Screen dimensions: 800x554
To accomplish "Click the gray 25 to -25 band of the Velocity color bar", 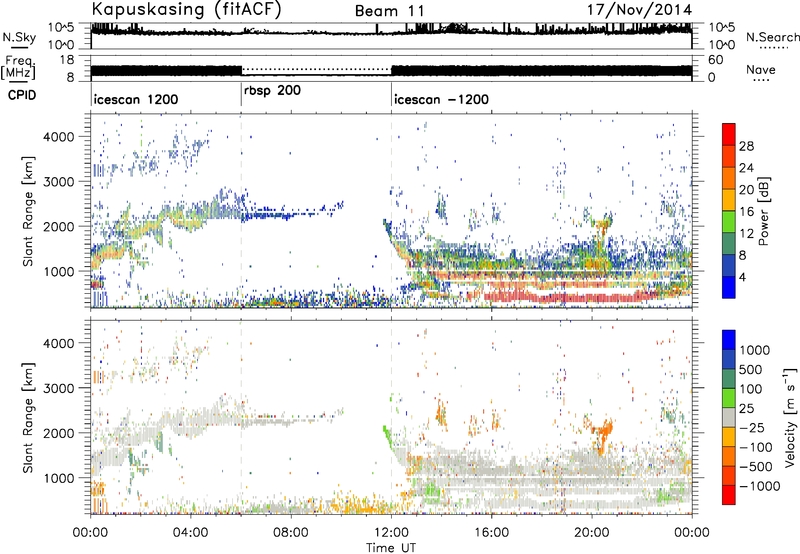I will tap(729, 417).
